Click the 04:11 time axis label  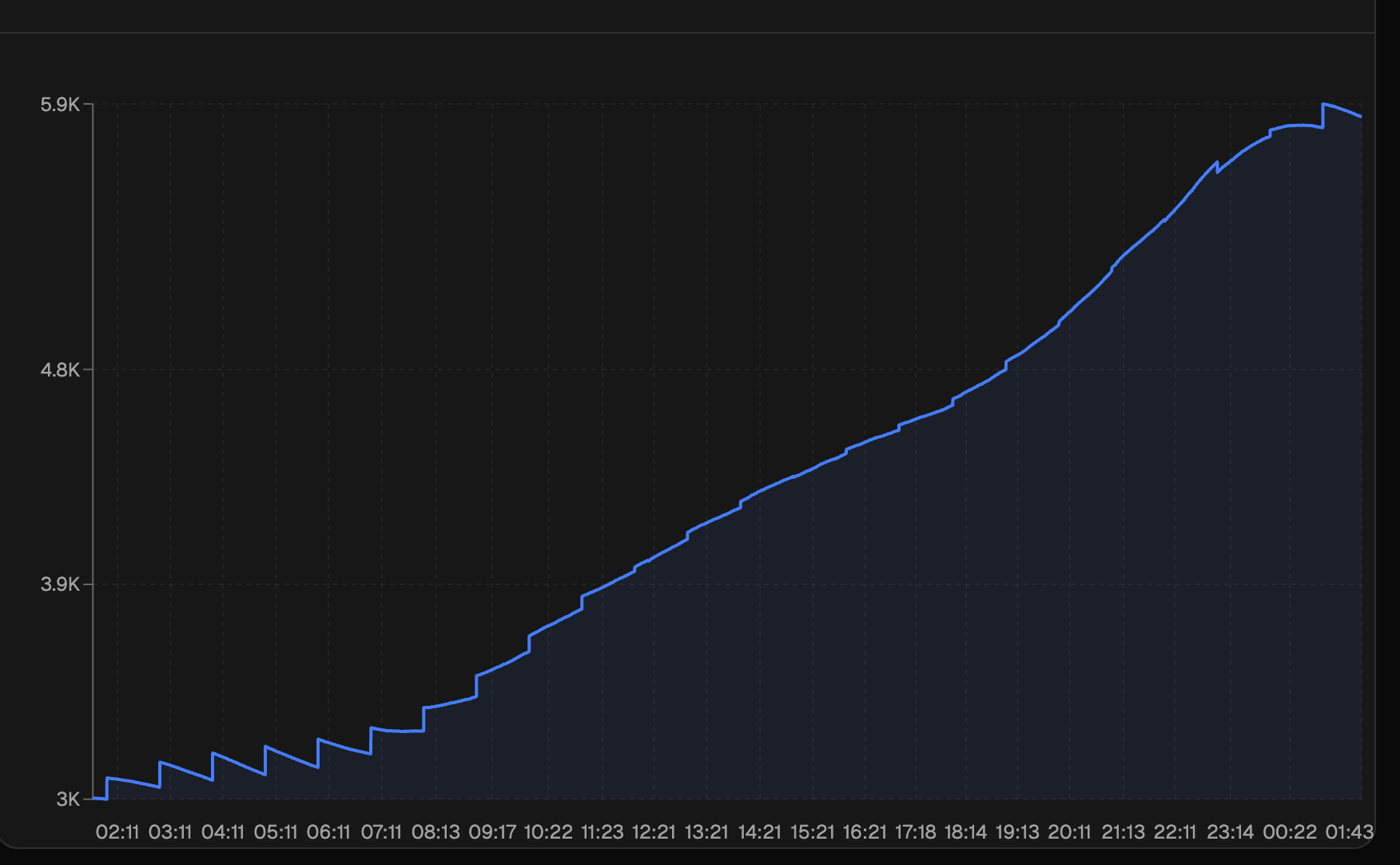[x=223, y=832]
